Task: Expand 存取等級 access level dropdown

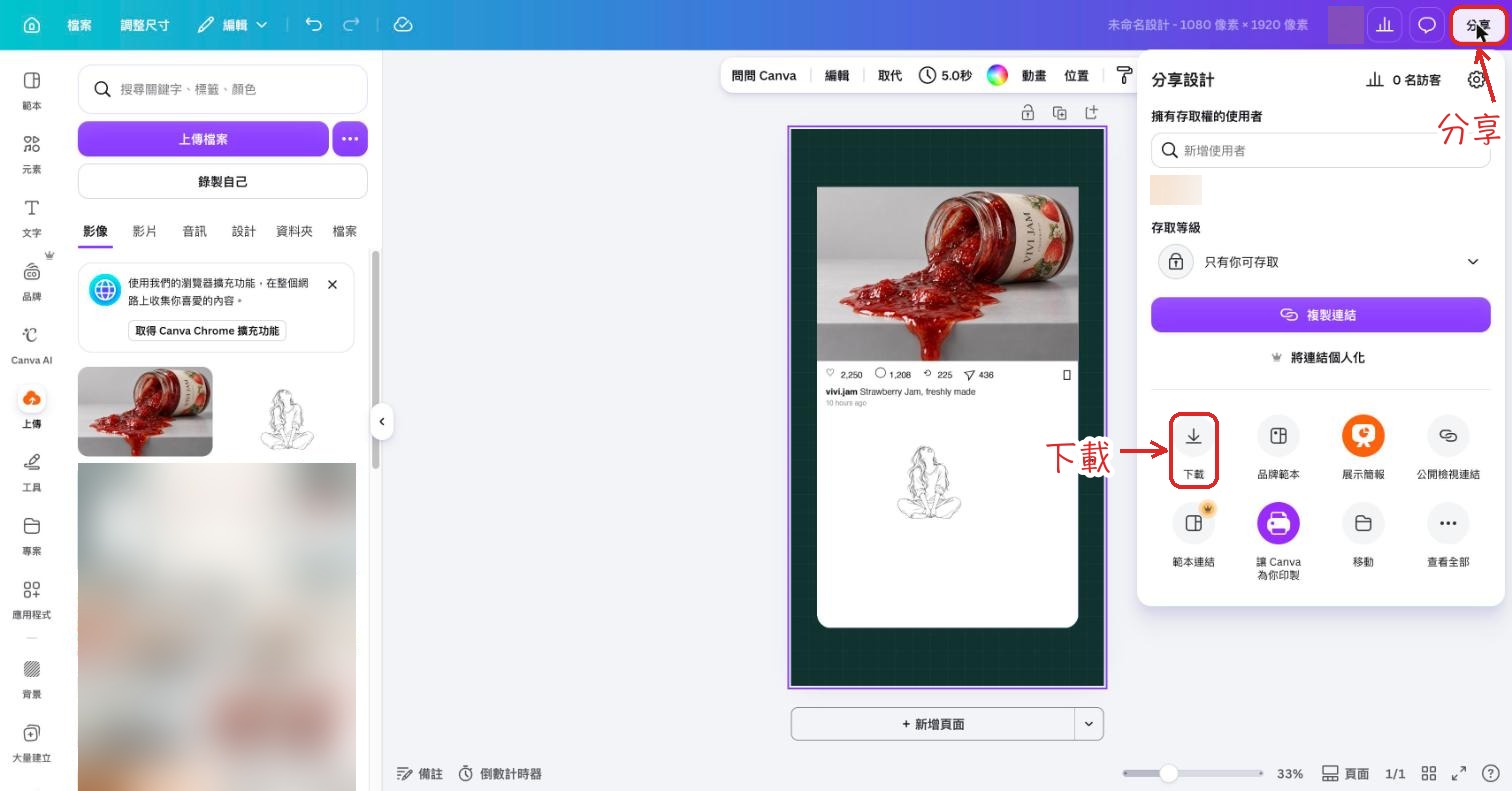Action: click(x=1321, y=262)
